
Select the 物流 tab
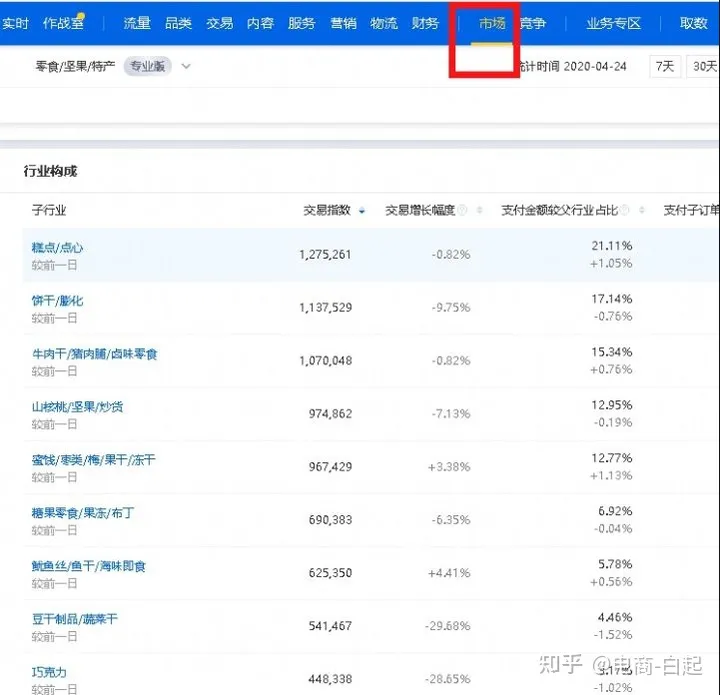point(384,23)
